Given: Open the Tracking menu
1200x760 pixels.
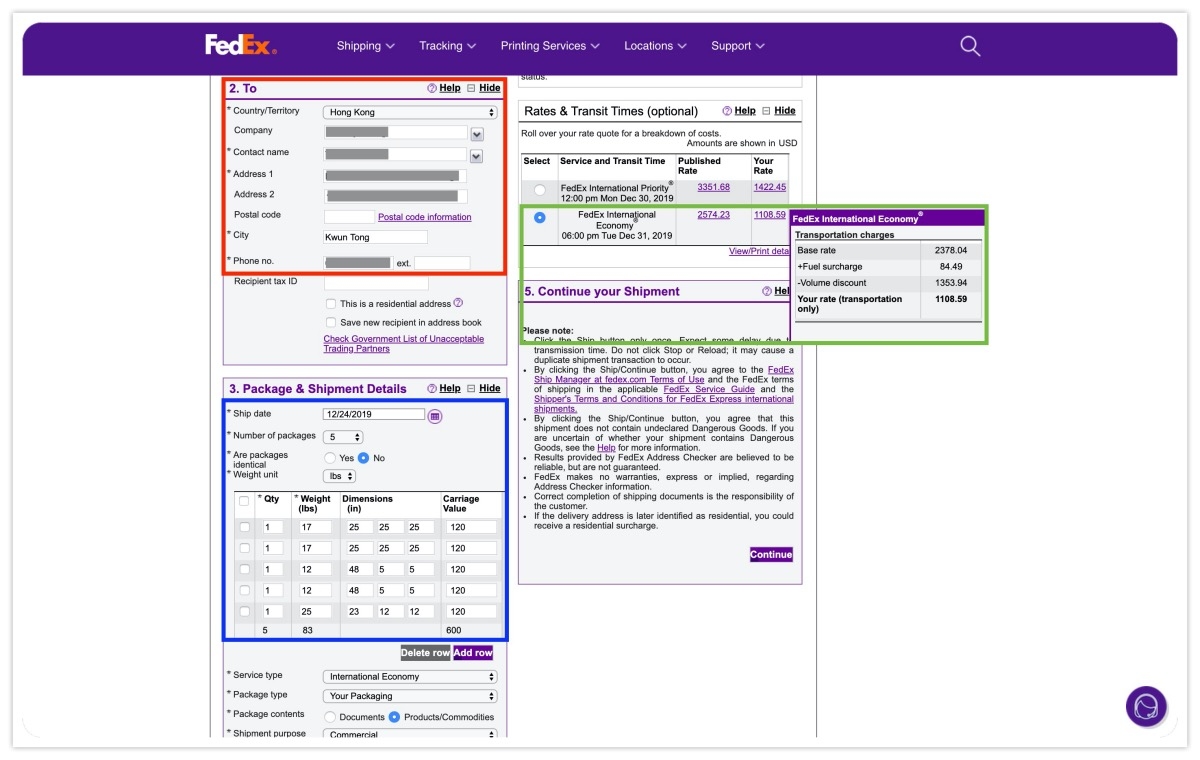Looking at the screenshot, I should (x=447, y=46).
